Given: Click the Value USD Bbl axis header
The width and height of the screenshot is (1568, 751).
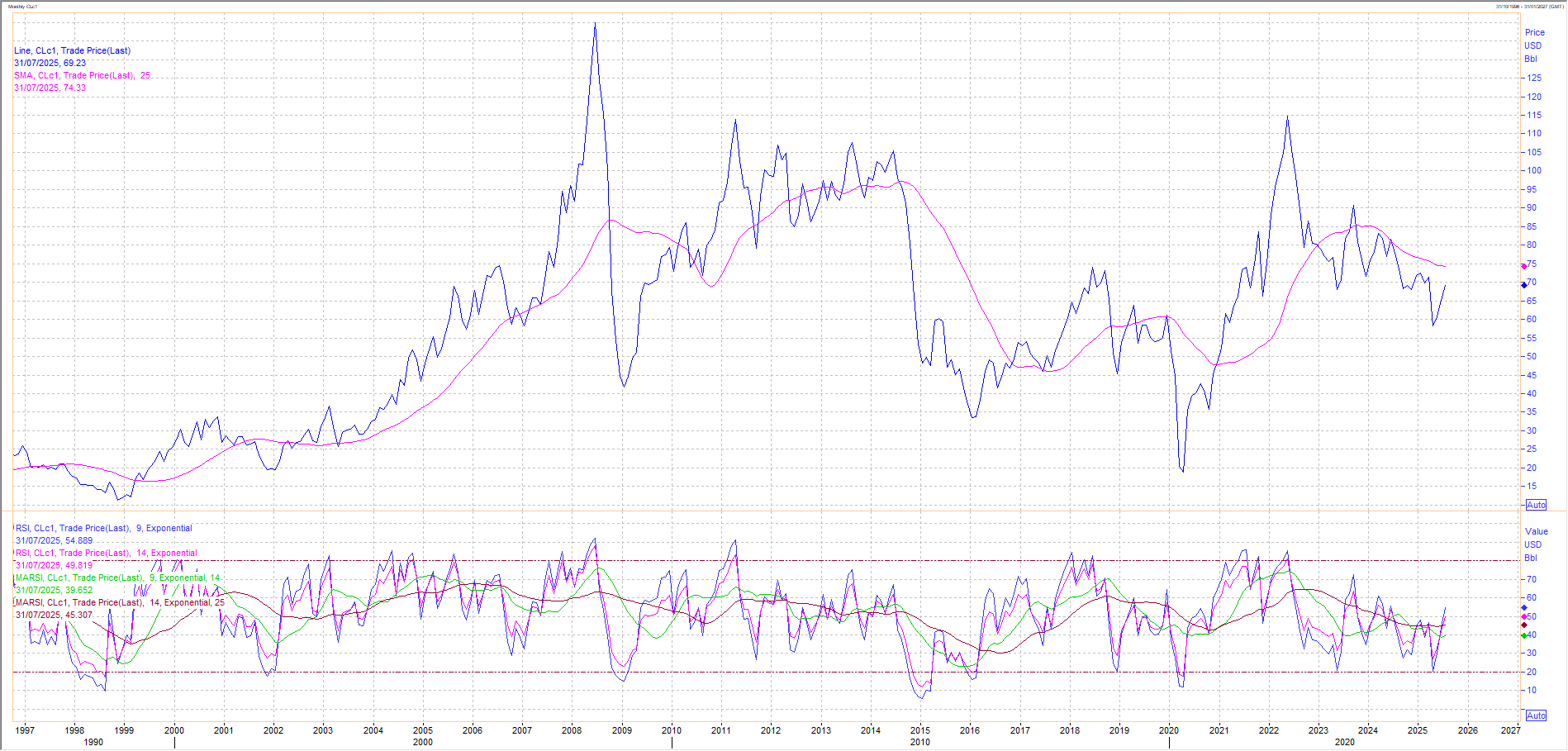Looking at the screenshot, I should tap(1536, 544).
